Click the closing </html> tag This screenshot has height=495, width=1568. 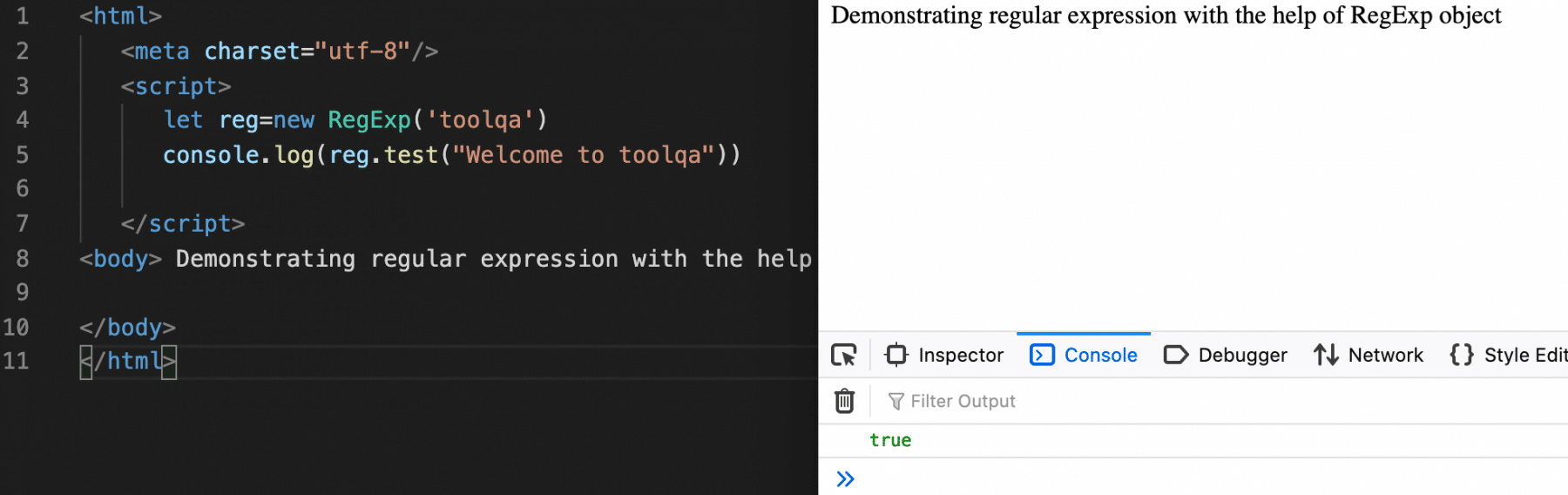point(128,361)
